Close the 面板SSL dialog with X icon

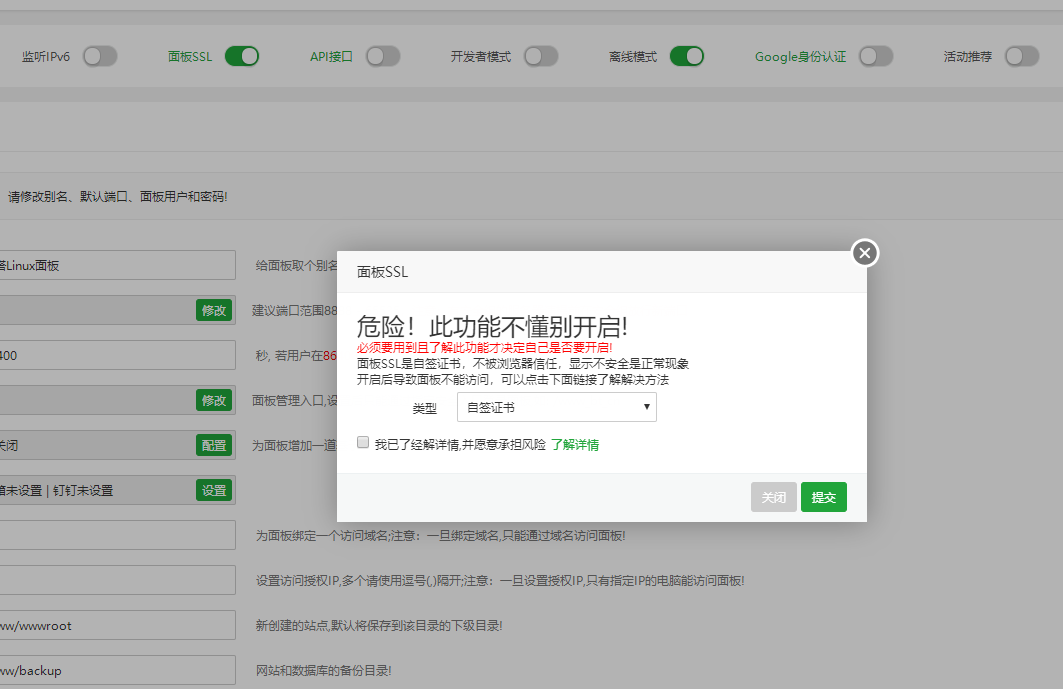pos(864,253)
